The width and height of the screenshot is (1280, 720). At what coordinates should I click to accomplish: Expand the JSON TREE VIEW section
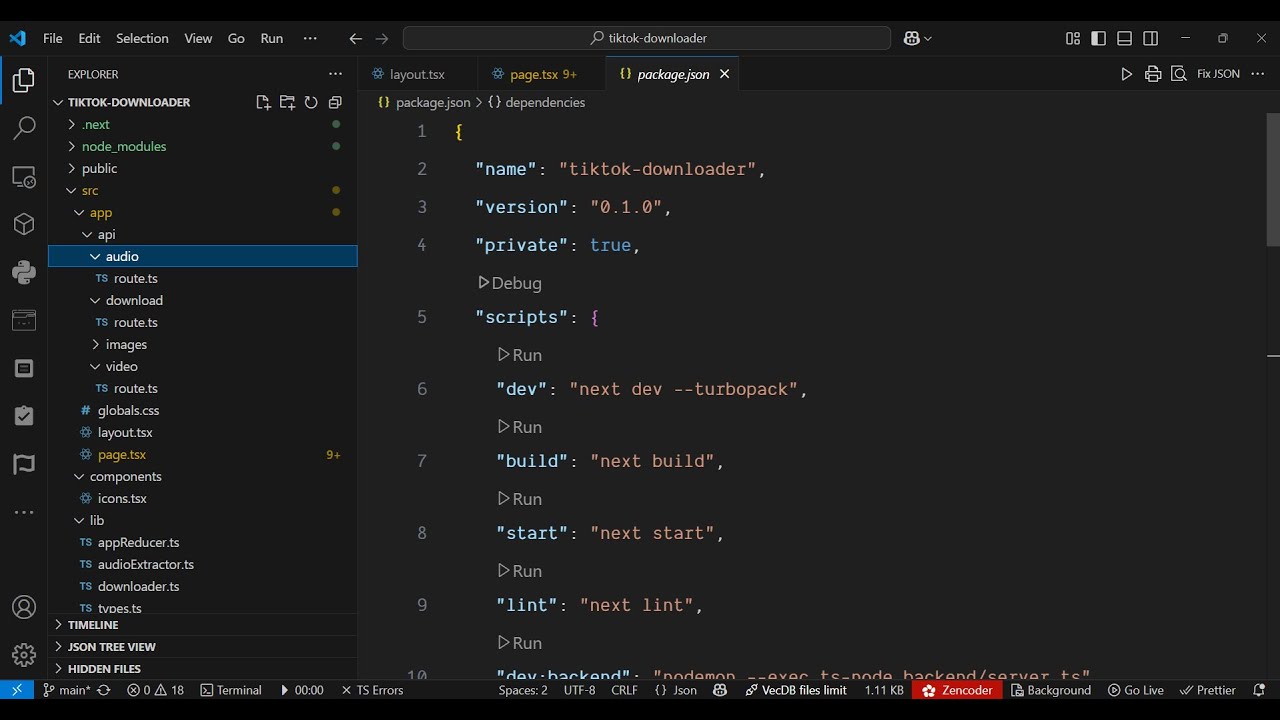click(x=203, y=646)
